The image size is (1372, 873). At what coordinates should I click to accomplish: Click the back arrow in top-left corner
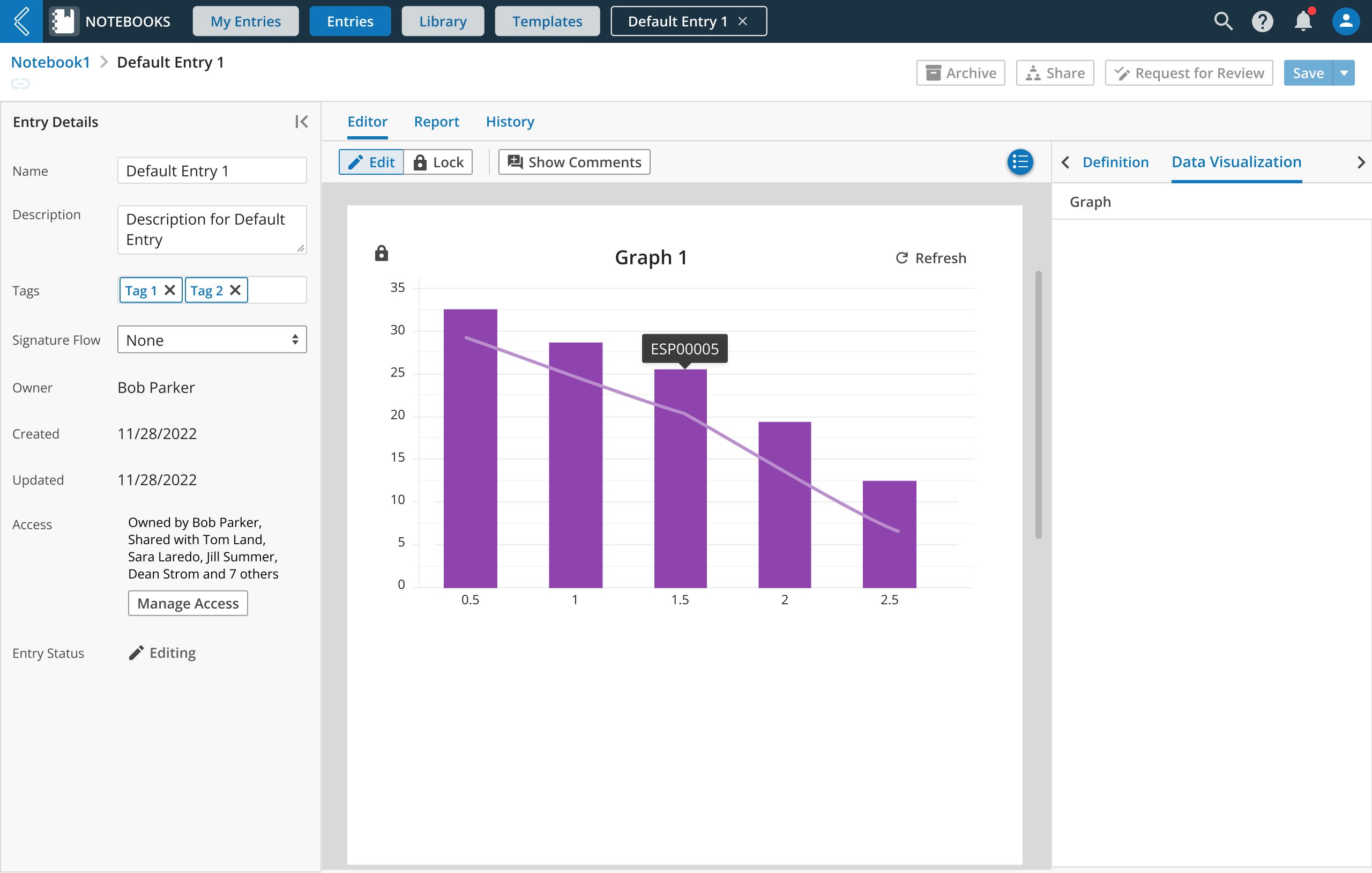click(x=21, y=21)
